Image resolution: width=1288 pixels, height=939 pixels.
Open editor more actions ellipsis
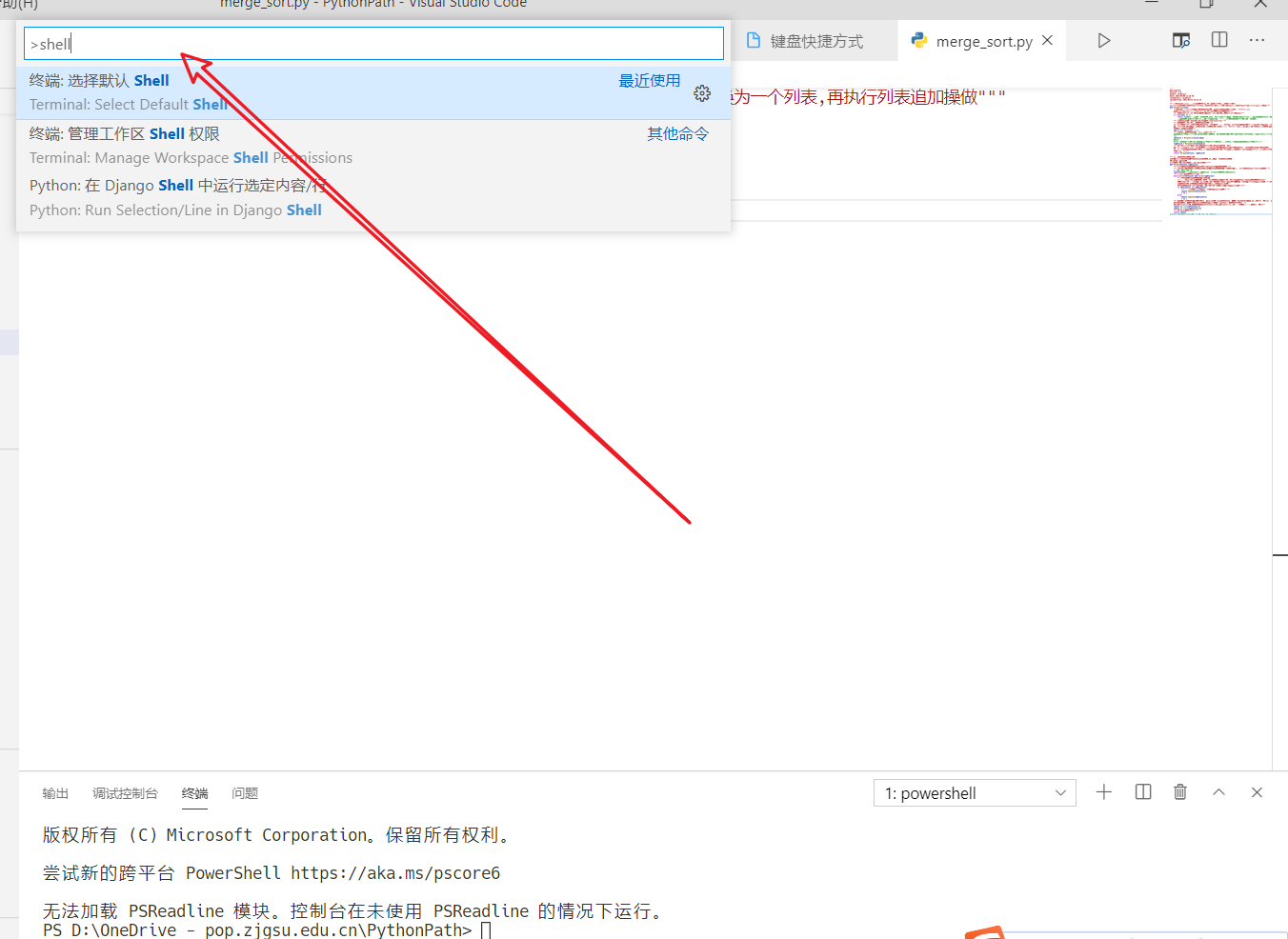click(x=1258, y=40)
